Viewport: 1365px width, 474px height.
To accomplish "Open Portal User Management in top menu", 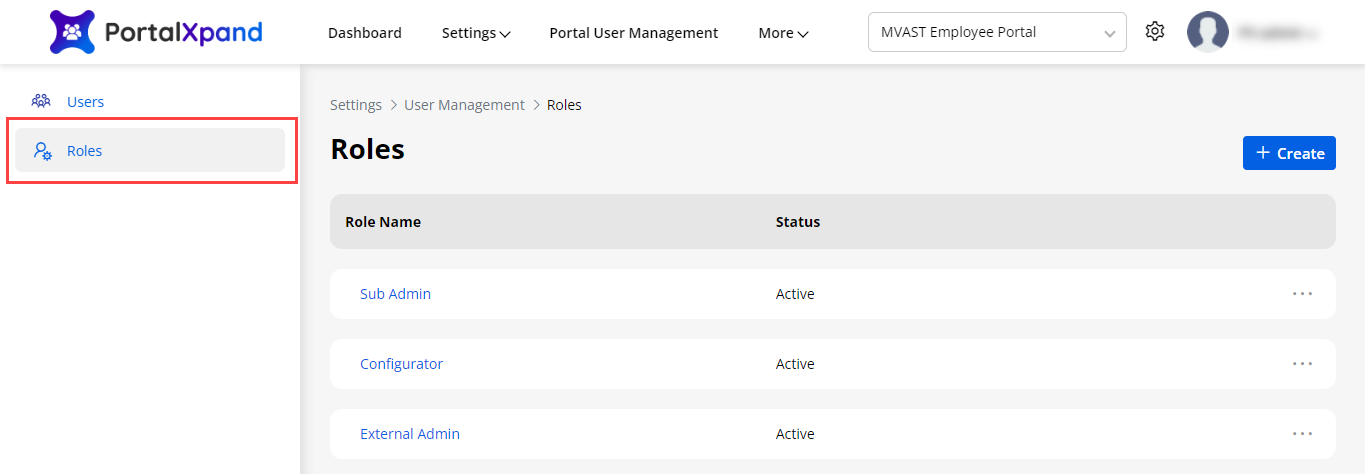I will pos(633,33).
